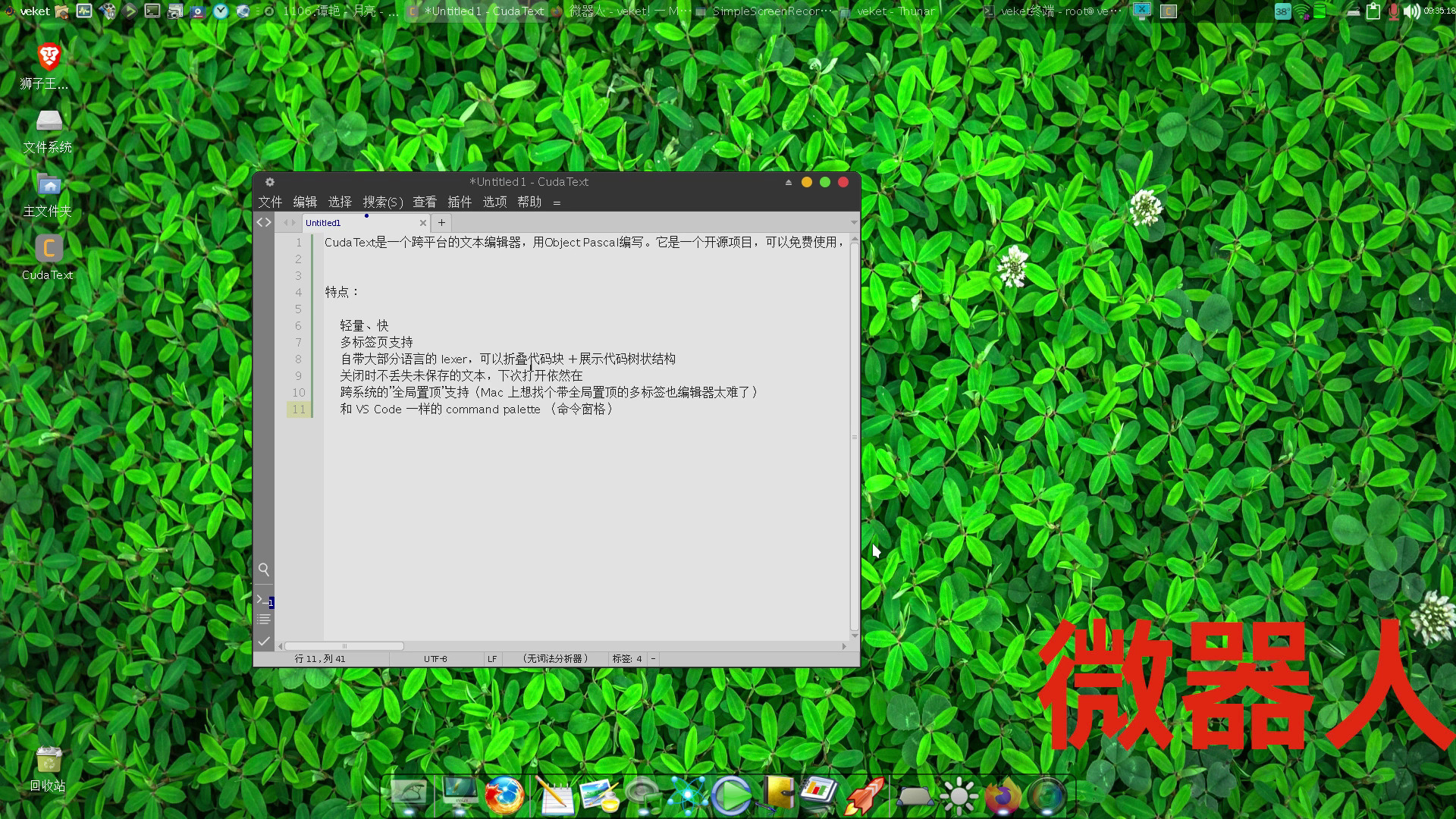The height and width of the screenshot is (819, 1456).
Task: Add a new tab with the plus button
Action: [441, 223]
